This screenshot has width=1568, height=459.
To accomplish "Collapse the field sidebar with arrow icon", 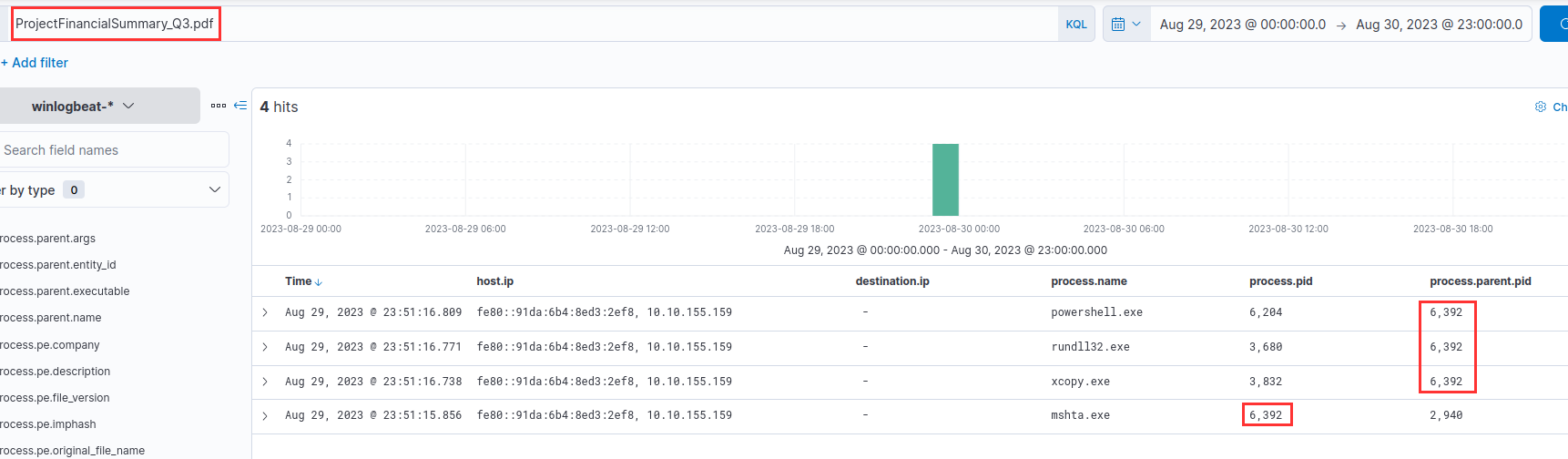I will pyautogui.click(x=240, y=106).
